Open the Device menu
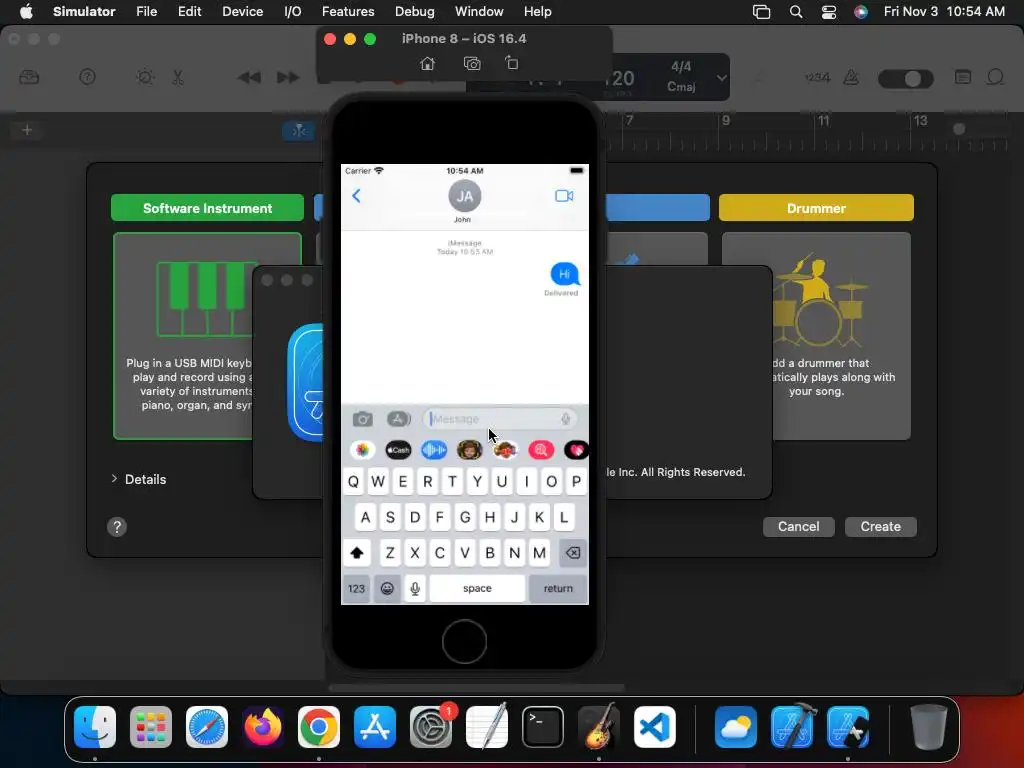1024x768 pixels. pyautogui.click(x=242, y=11)
